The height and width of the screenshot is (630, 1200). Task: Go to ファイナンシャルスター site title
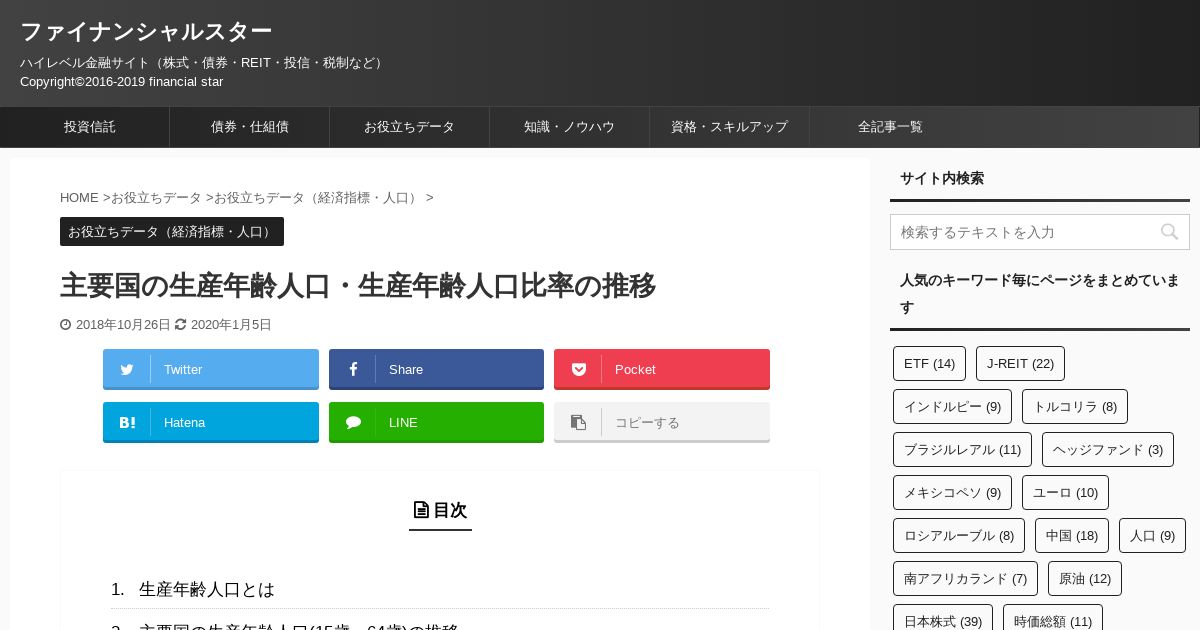pos(146,32)
